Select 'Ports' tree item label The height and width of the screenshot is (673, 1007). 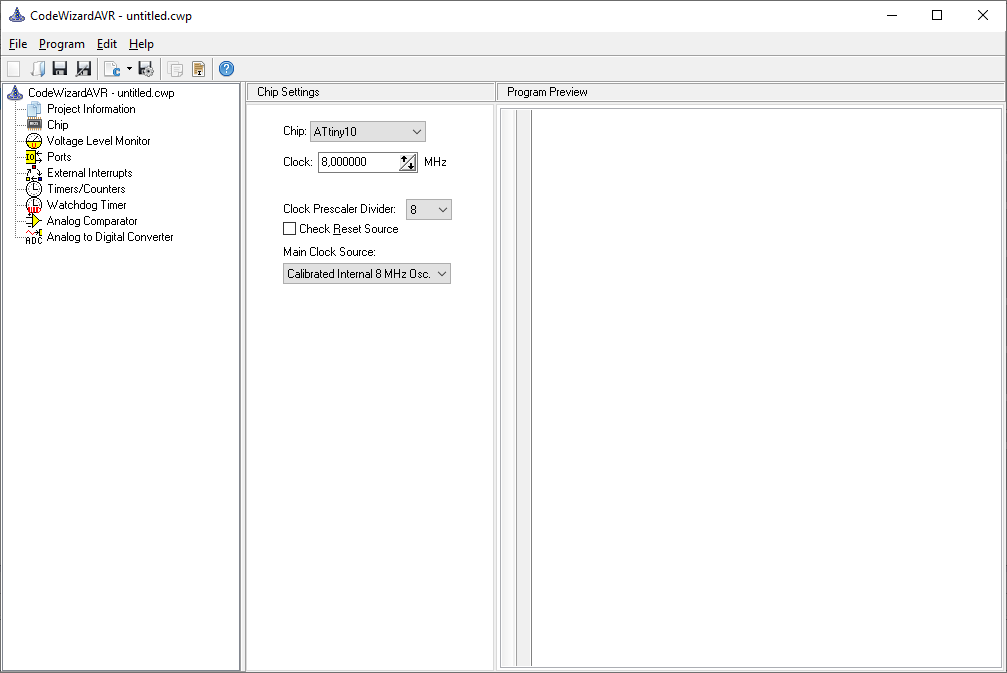[x=59, y=157]
